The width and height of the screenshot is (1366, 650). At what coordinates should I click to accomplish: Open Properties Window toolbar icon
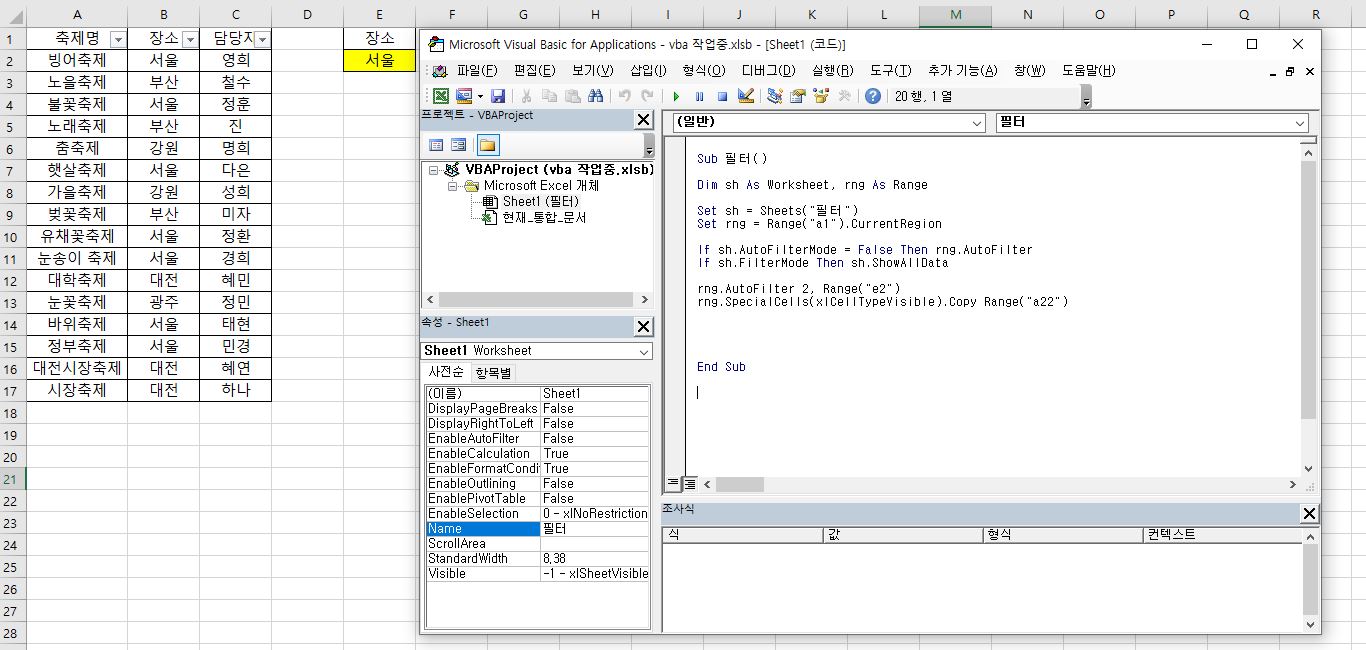click(x=797, y=96)
